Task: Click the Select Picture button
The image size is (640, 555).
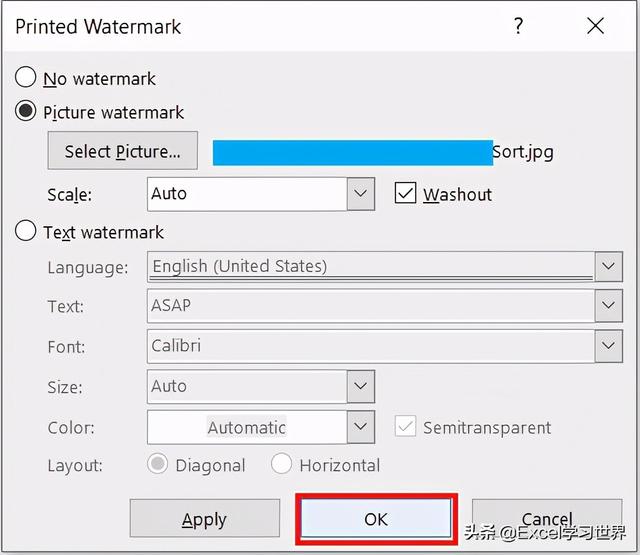Action: (122, 152)
